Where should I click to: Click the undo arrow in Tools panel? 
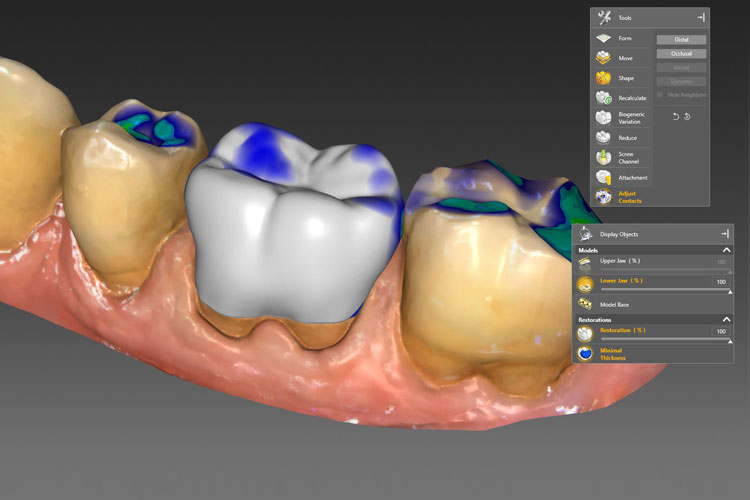point(675,117)
